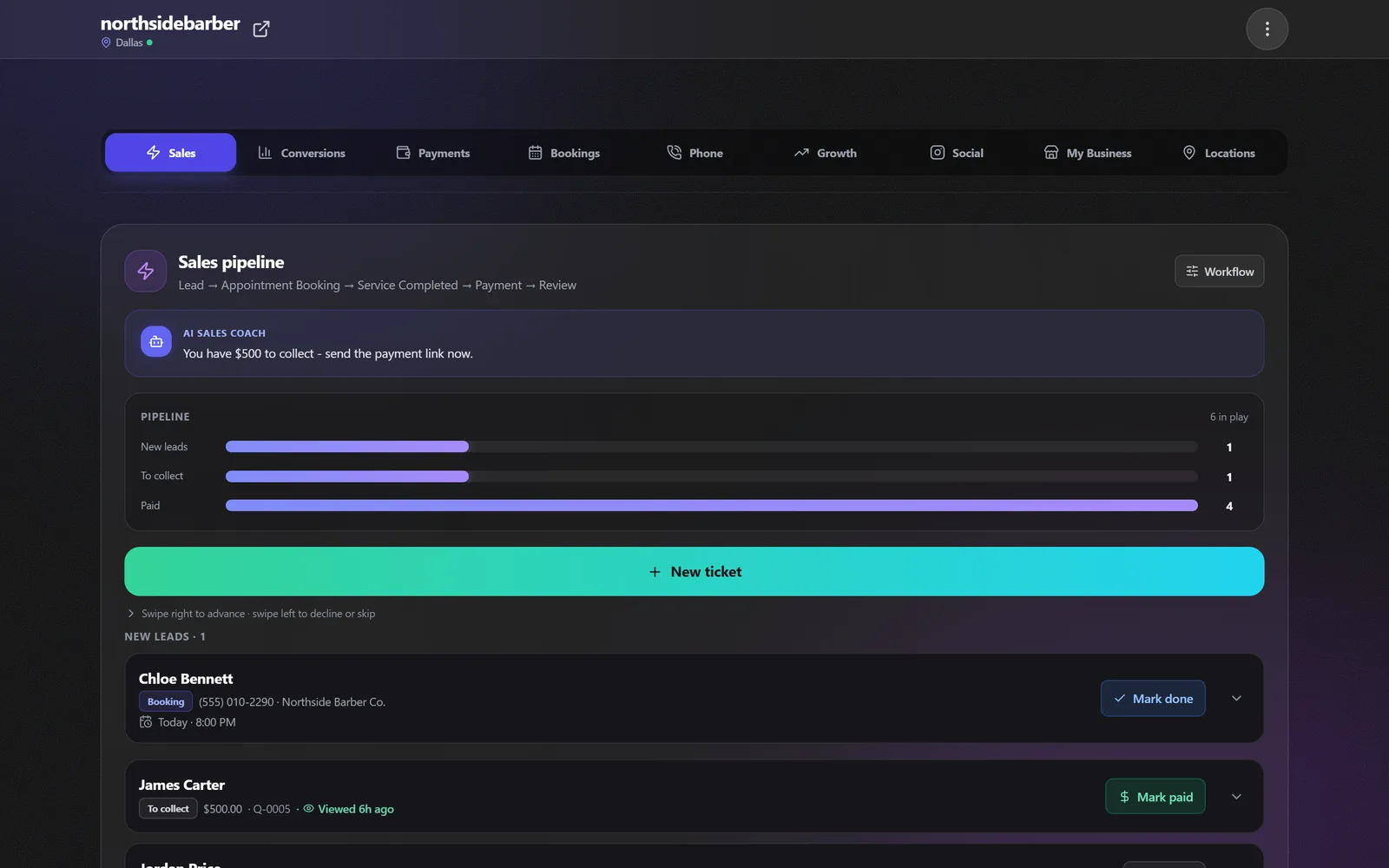Expand Chloe Bennett's ticket details
Screen dimensions: 1389x868
point(1236,699)
